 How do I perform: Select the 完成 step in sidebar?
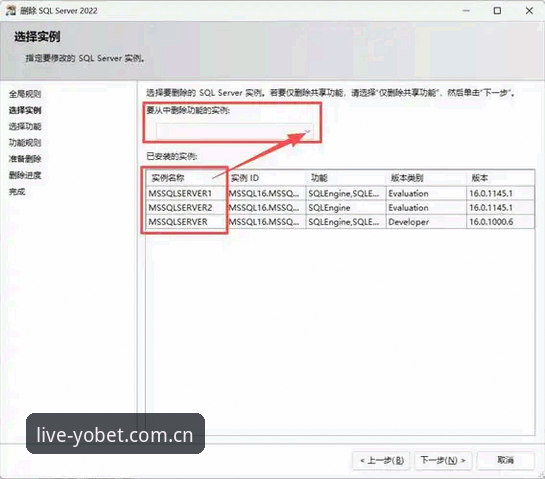17,191
